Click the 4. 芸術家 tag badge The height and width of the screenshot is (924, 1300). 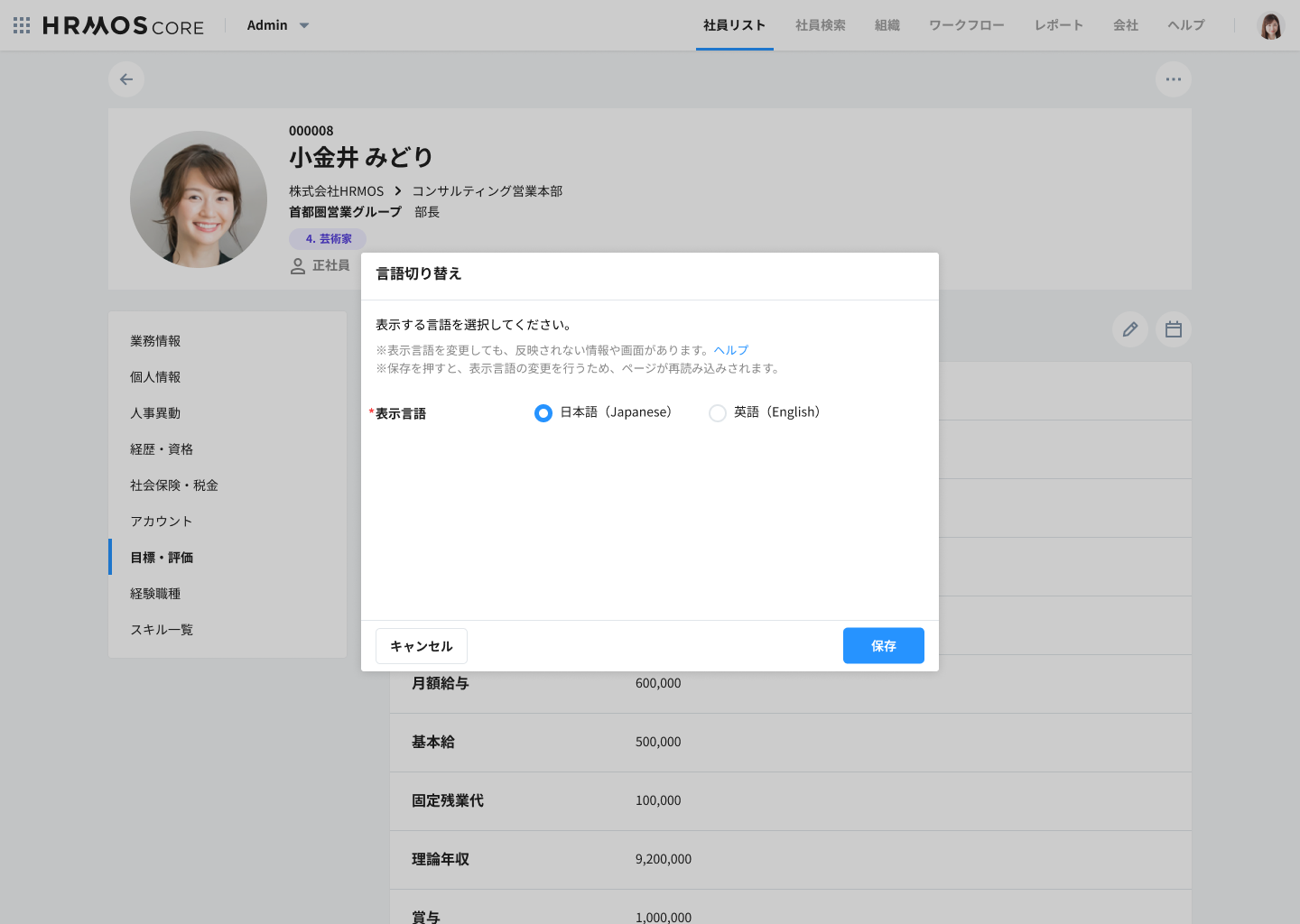[328, 239]
